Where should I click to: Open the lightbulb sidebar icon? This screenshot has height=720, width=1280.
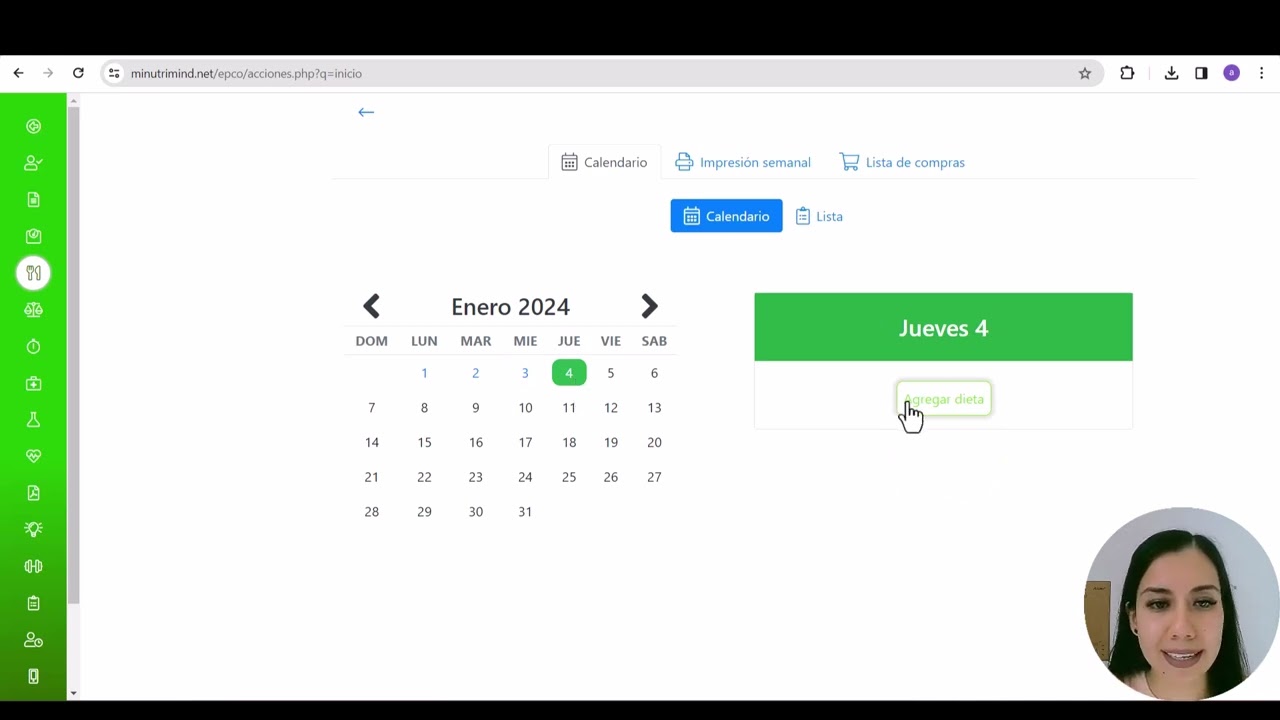(x=33, y=529)
